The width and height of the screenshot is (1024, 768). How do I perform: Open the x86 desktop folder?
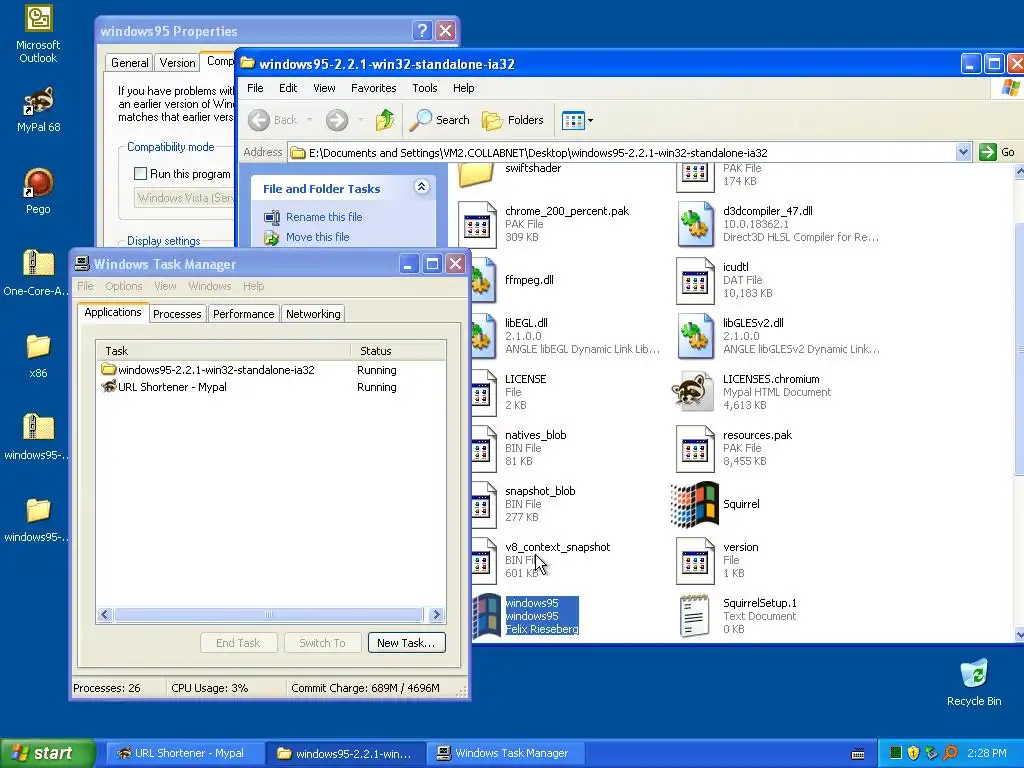pos(38,355)
